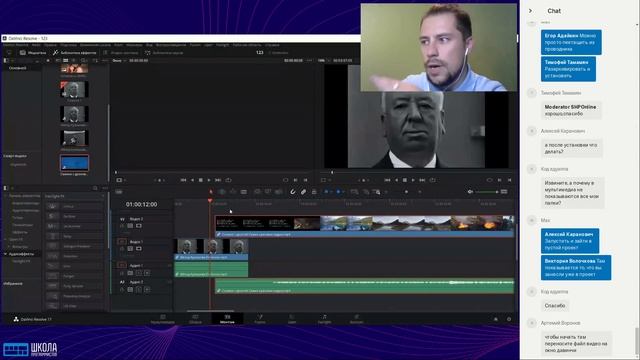Screen dimensions: 640x360
Task: Select the landscape video clip on Video 2
Action: coord(364,227)
